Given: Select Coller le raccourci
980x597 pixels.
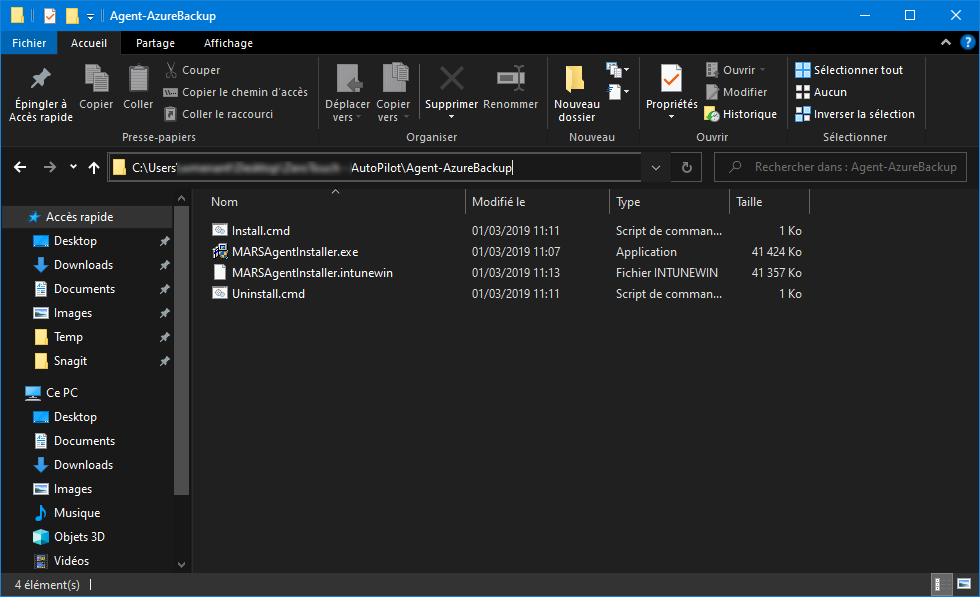Looking at the screenshot, I should point(218,114).
